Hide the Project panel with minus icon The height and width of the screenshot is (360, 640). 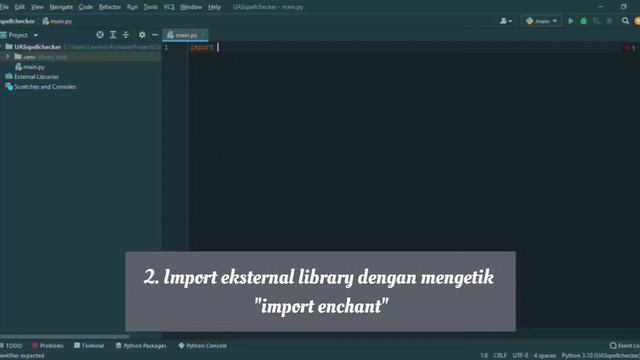click(x=155, y=35)
